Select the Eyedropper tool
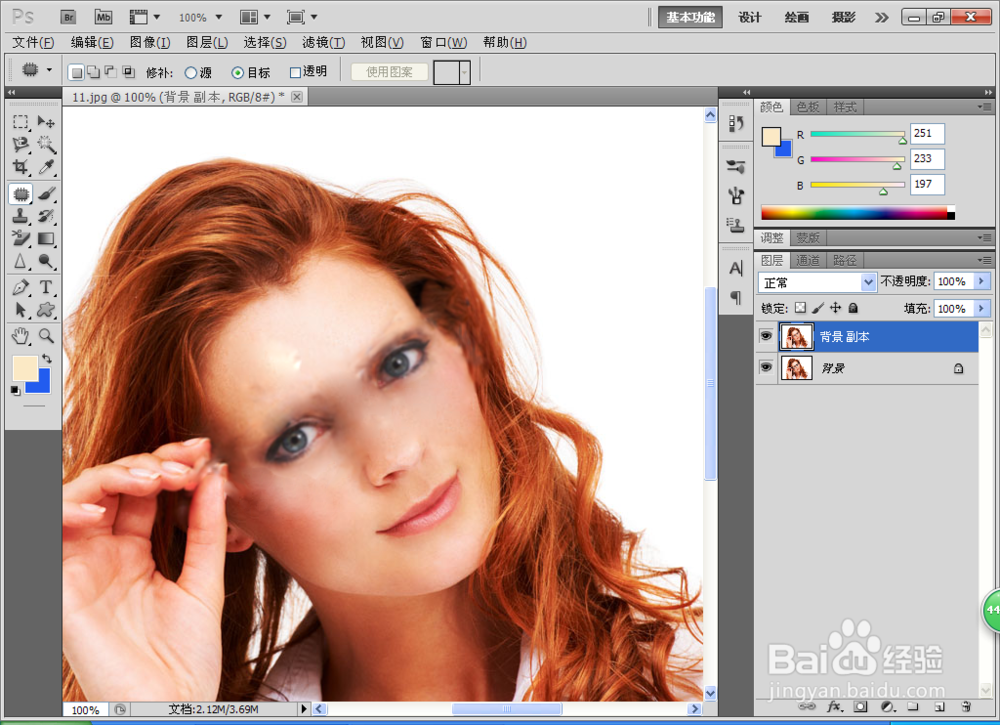The width and height of the screenshot is (1000, 725). (46, 167)
